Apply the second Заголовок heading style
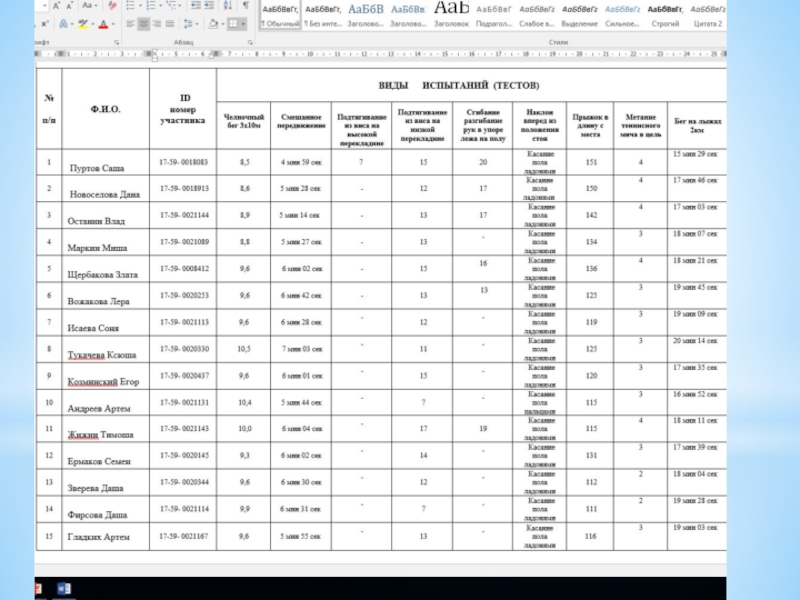 [x=408, y=14]
